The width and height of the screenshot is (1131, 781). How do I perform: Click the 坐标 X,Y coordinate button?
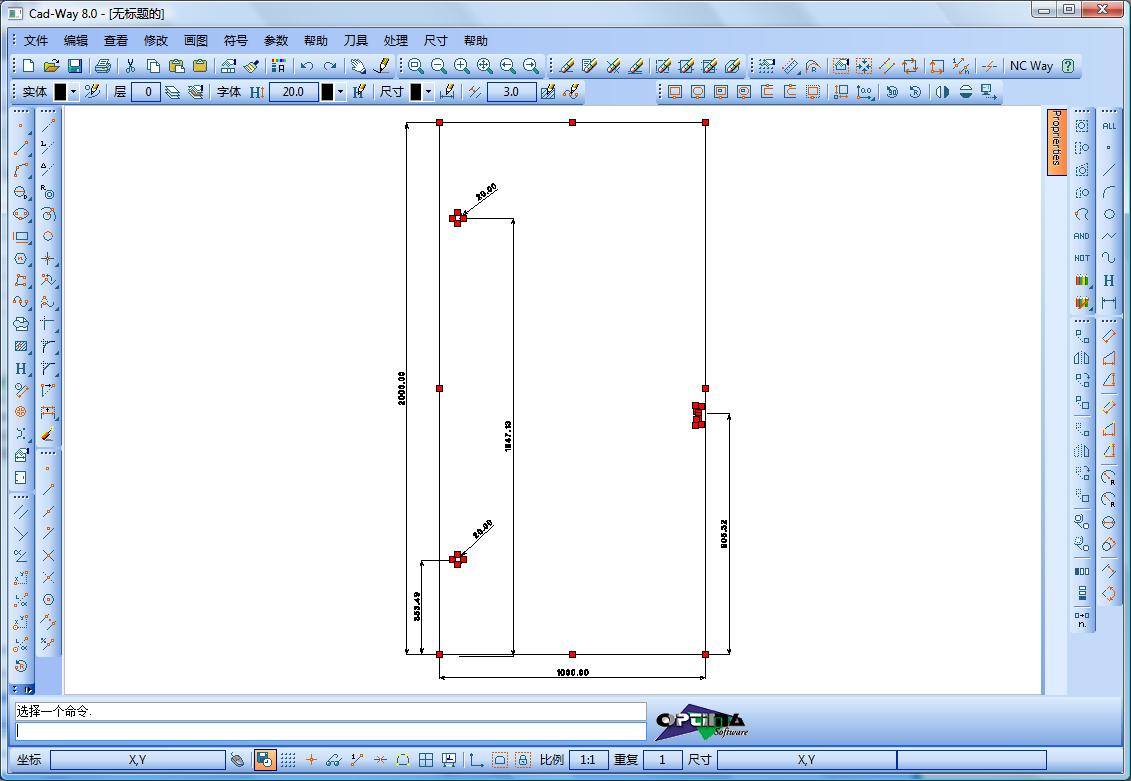pos(138,759)
